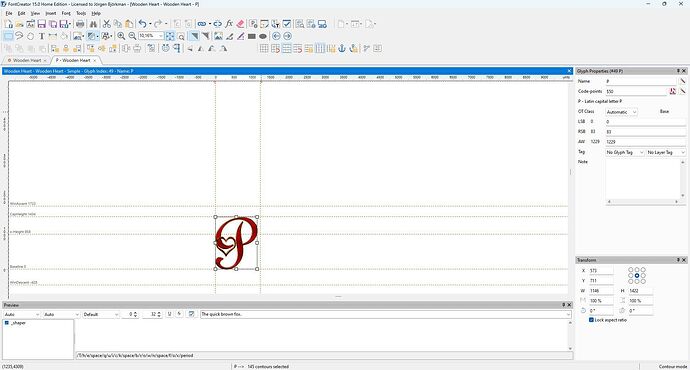Open the Undo history dropdown arrow

(x=150, y=24)
